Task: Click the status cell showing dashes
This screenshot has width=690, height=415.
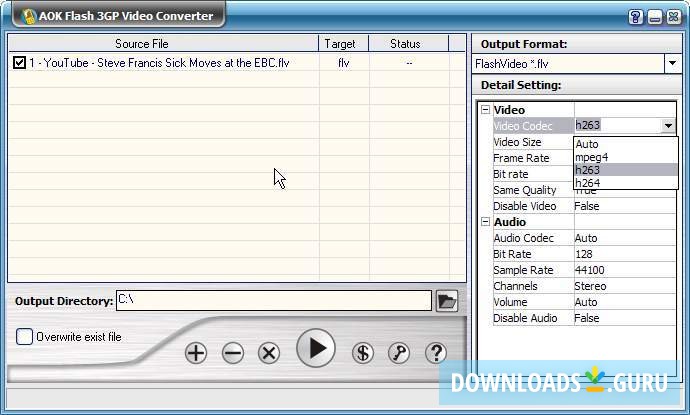Action: [409, 63]
